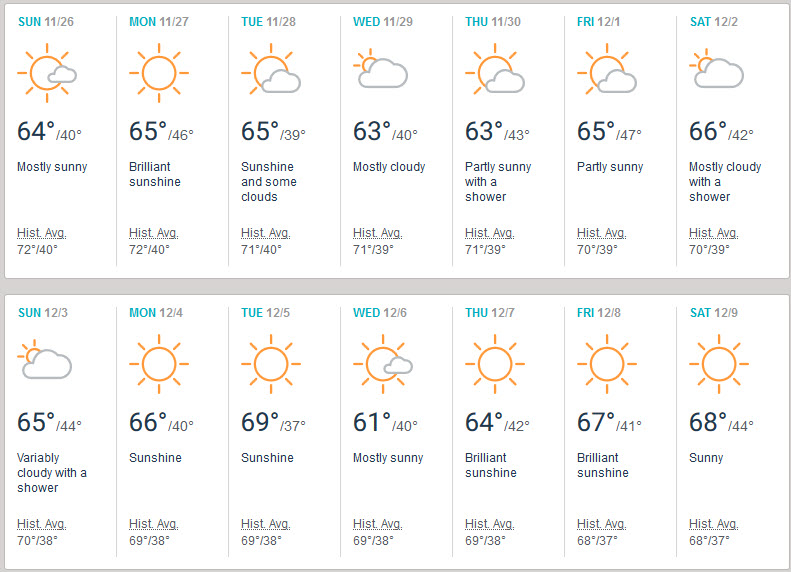The image size is (791, 572).
Task: Click the 69° high temperature for TUE 12/5
Action: 260,423
